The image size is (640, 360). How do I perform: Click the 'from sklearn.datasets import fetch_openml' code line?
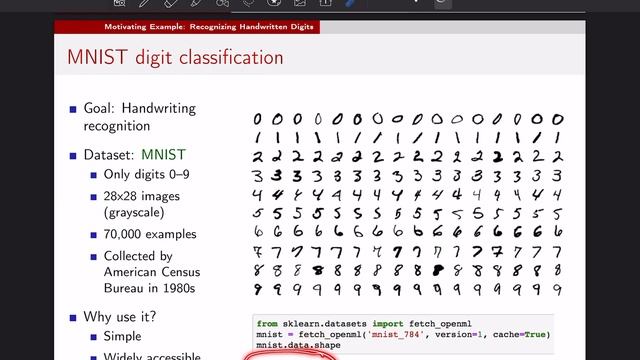(x=364, y=324)
